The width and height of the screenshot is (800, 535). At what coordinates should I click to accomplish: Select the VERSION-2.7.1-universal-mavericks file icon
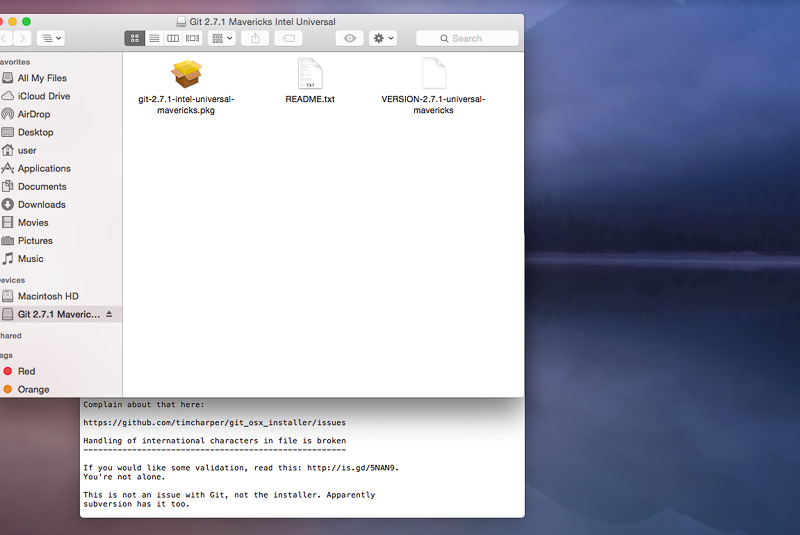click(434, 74)
